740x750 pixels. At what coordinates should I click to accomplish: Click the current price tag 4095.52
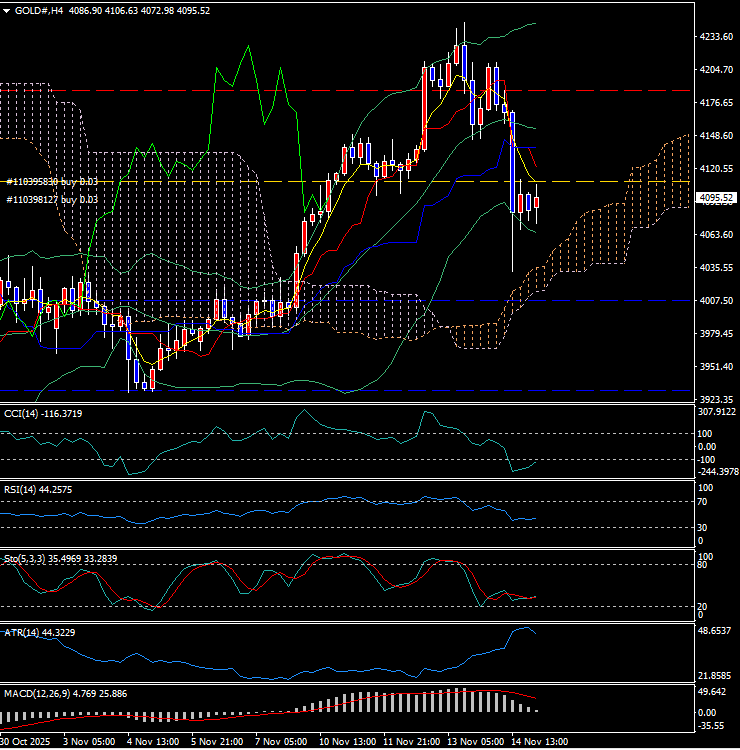click(x=717, y=198)
